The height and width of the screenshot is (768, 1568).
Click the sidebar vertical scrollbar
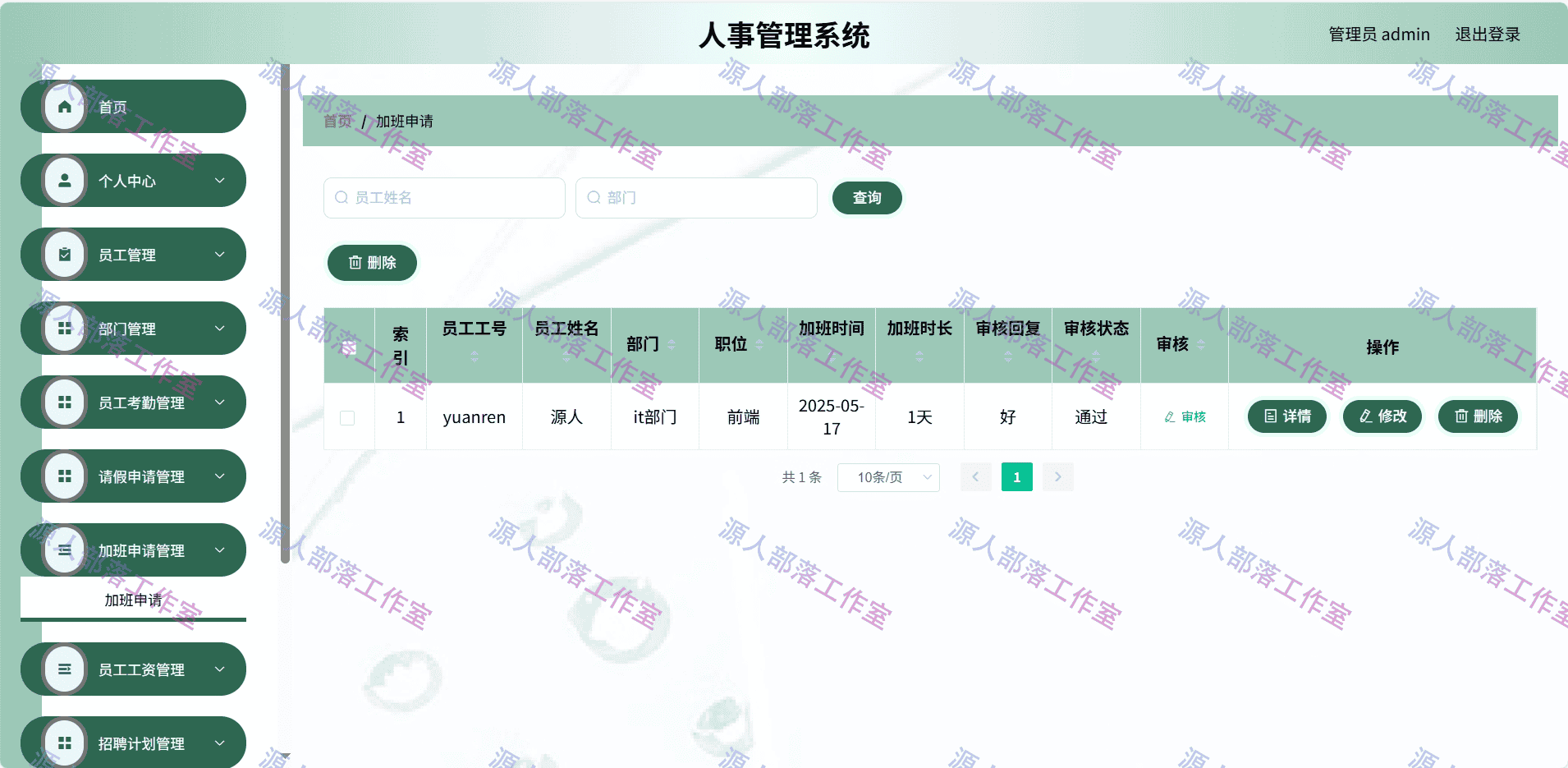285,314
